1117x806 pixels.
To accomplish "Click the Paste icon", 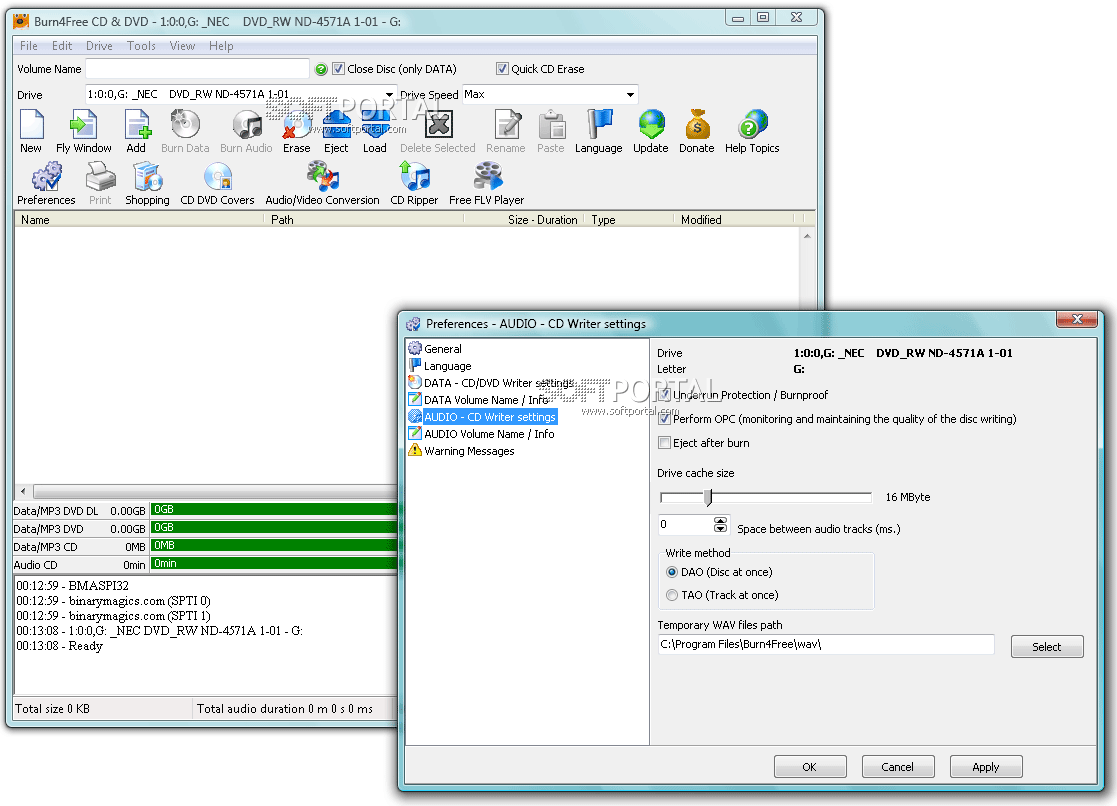I will (x=551, y=125).
